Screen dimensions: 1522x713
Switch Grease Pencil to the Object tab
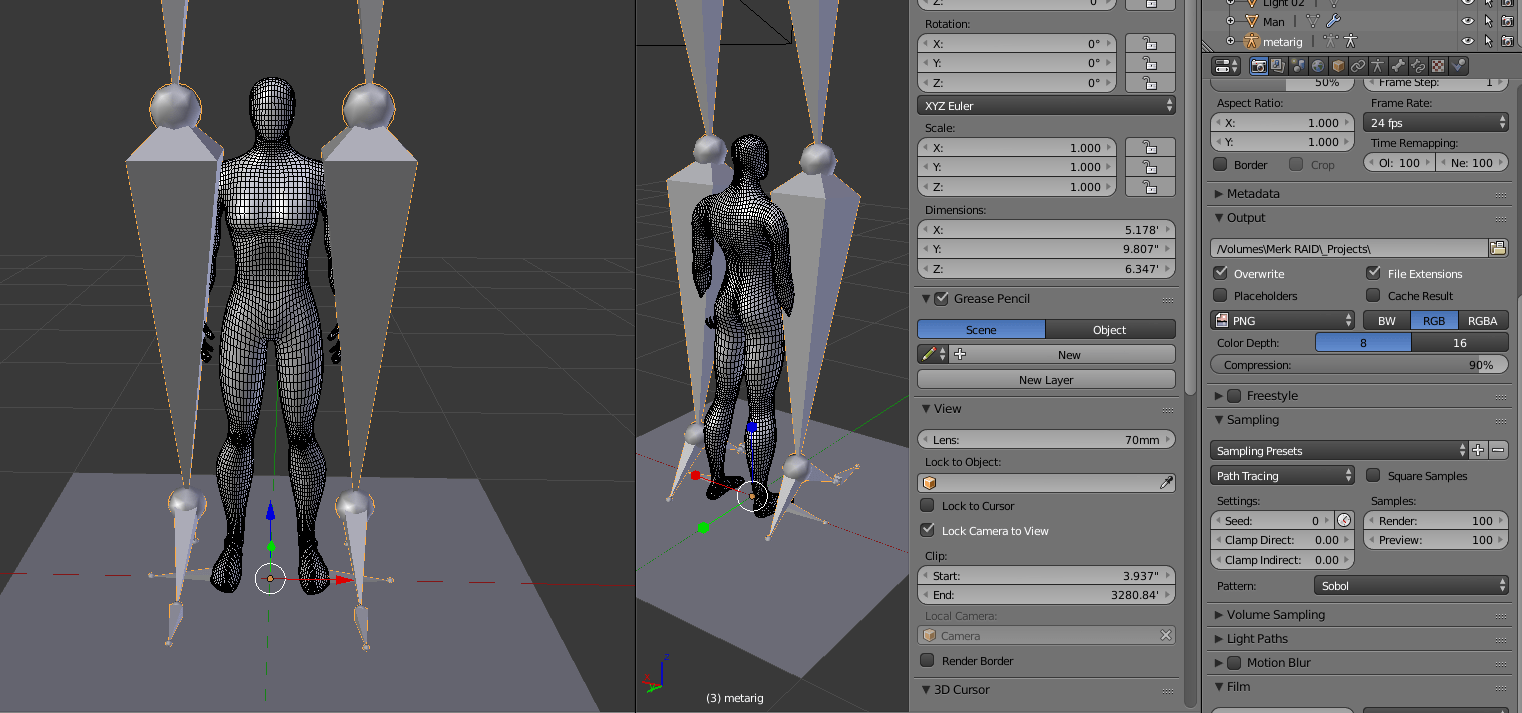pyautogui.click(x=1110, y=329)
